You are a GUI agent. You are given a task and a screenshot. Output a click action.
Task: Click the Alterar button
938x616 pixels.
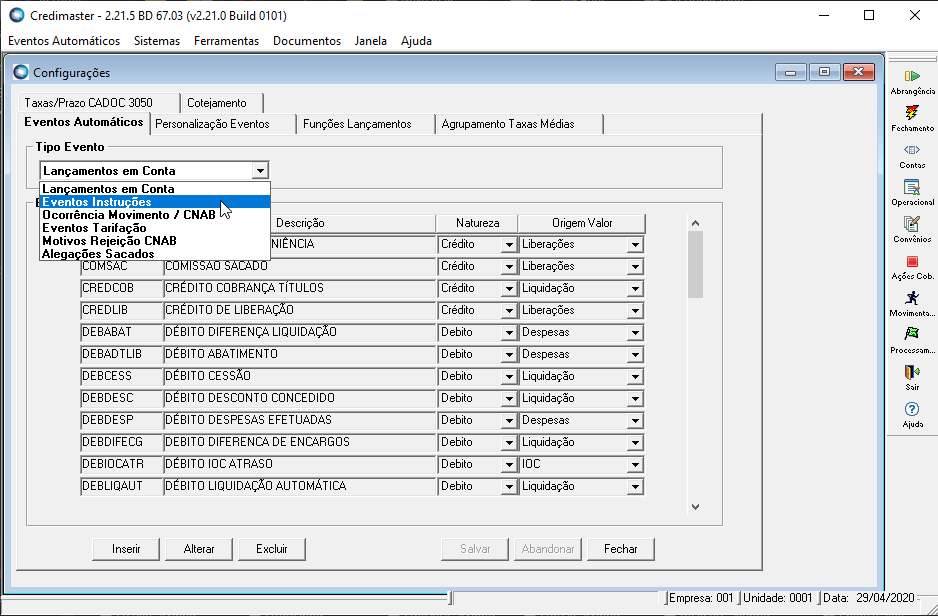(199, 549)
